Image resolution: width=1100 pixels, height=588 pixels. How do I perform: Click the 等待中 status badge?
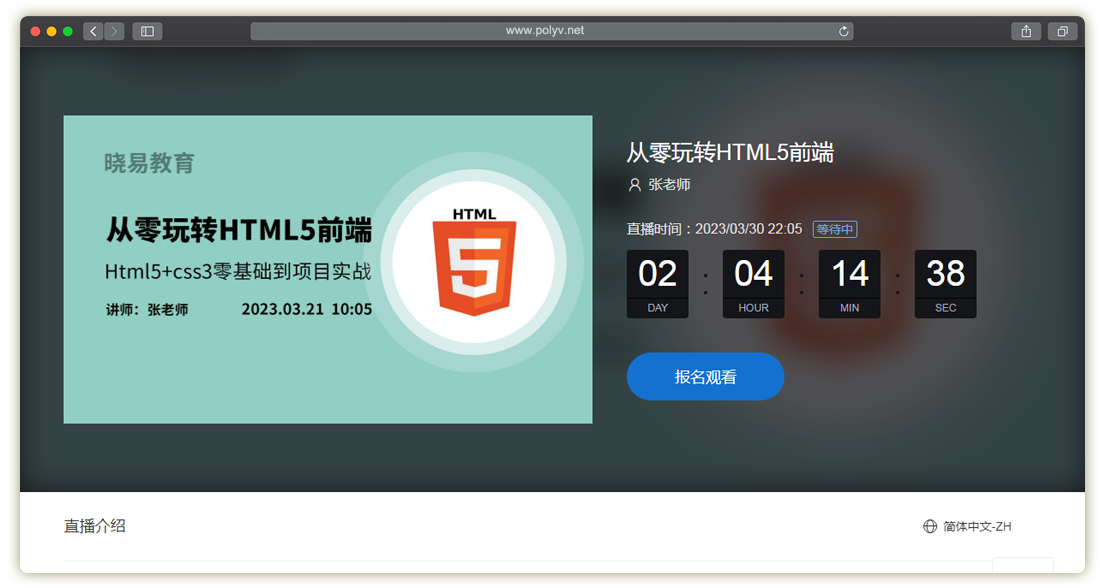pos(834,229)
